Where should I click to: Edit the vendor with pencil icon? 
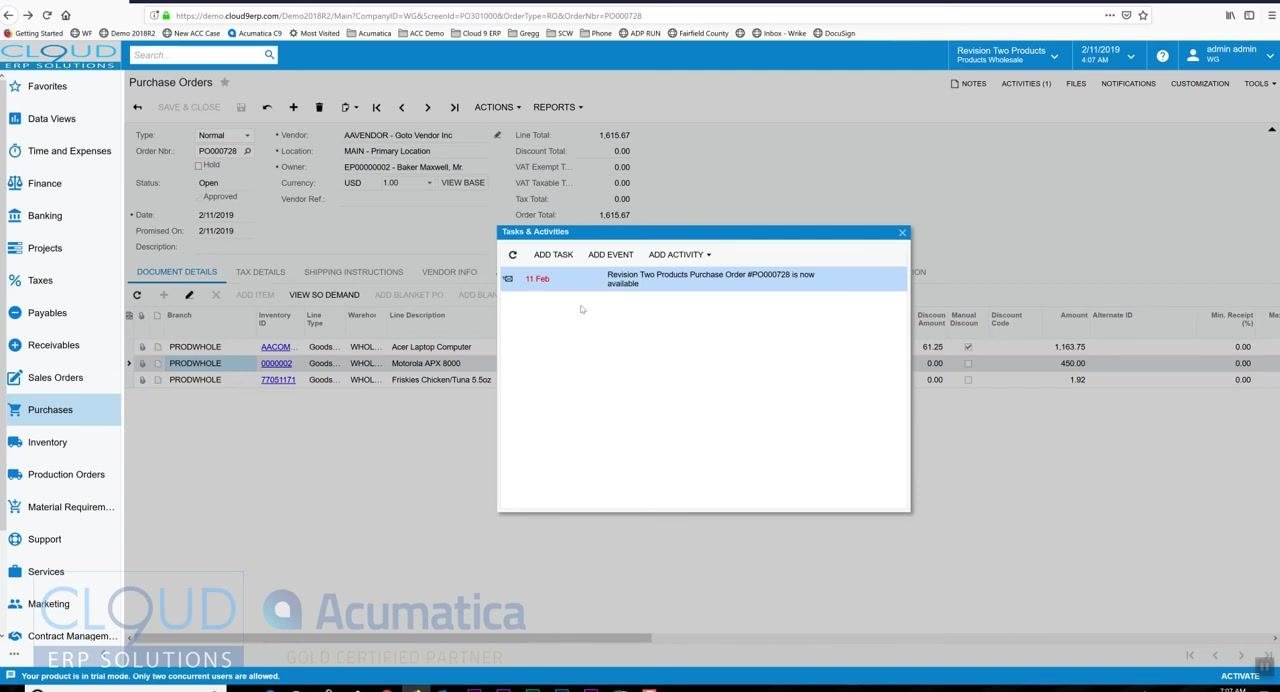(x=497, y=135)
